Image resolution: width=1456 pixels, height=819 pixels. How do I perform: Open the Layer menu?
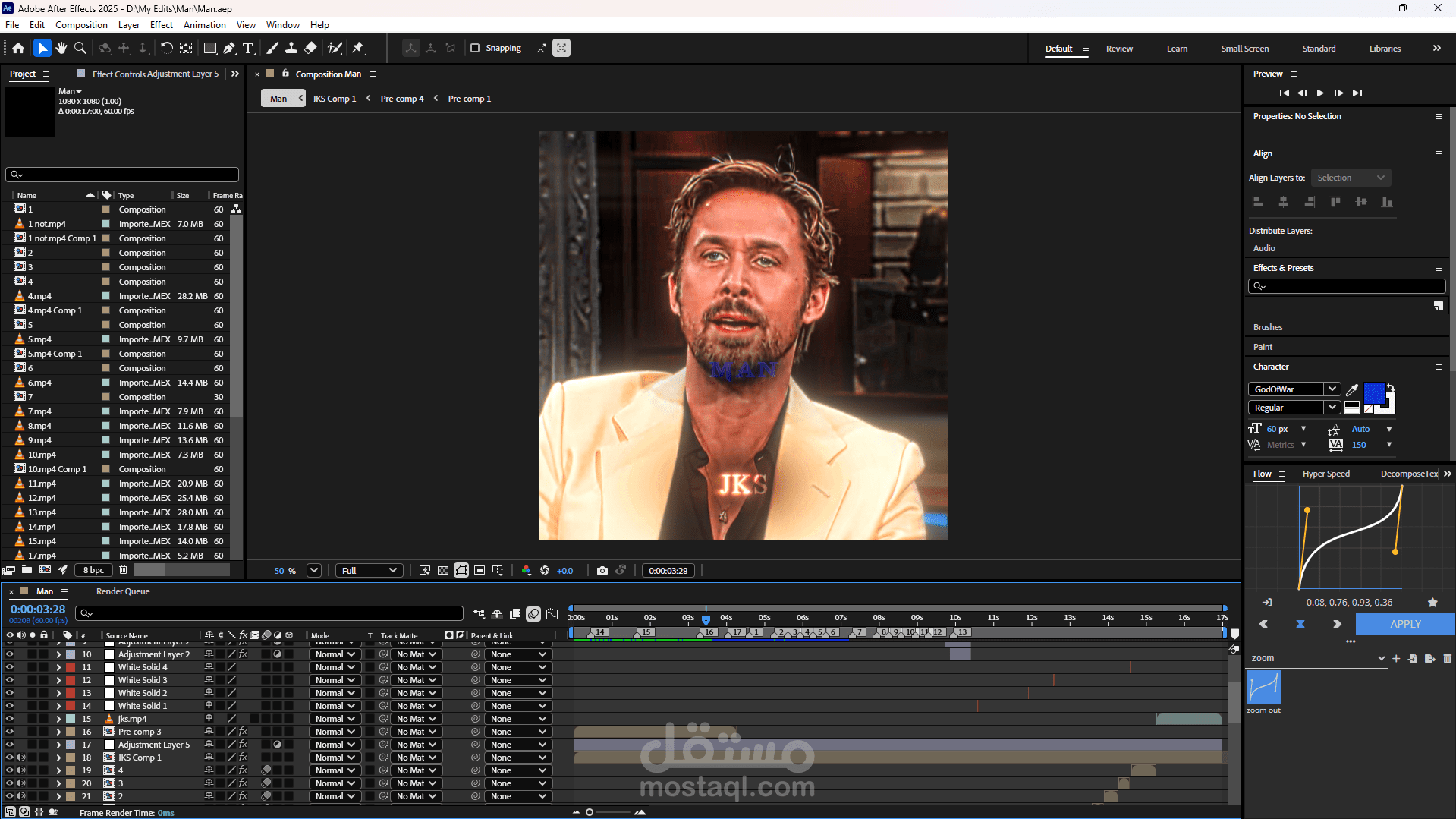click(x=129, y=25)
